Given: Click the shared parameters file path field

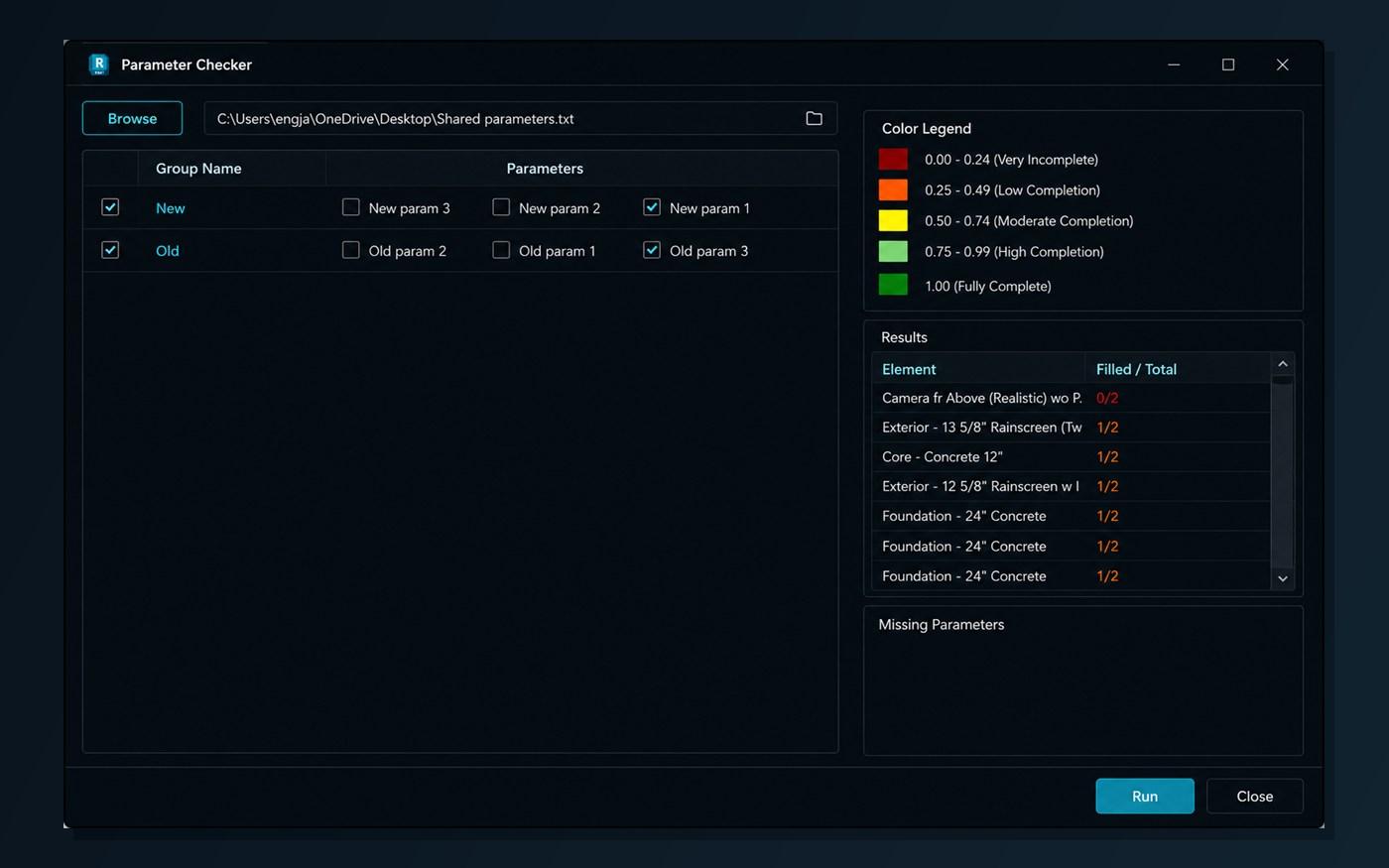Looking at the screenshot, I should (520, 118).
